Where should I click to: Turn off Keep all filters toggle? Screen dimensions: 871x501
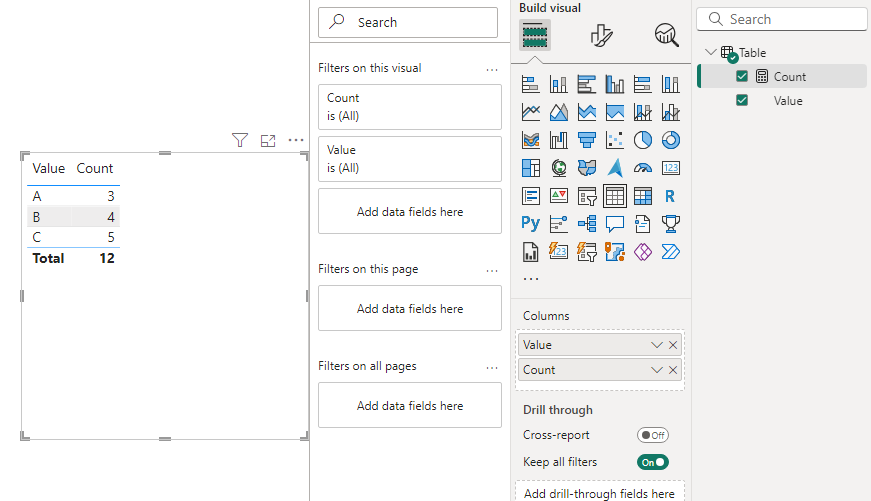[653, 462]
